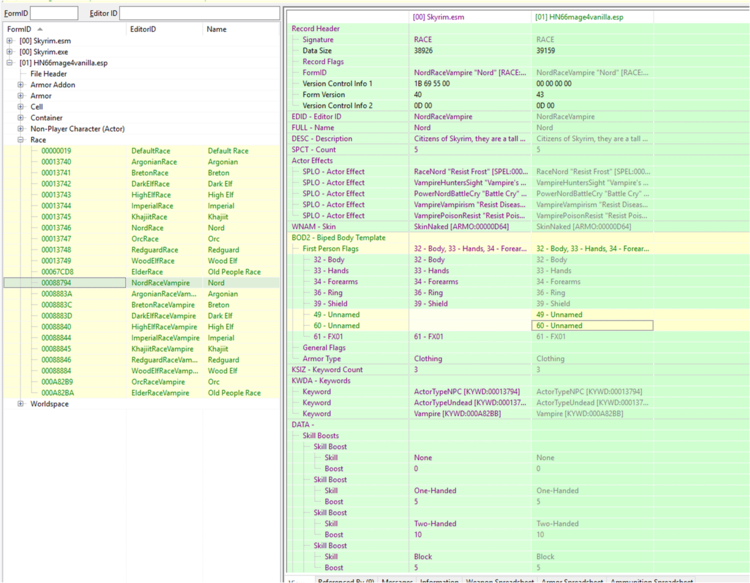
Task: Select File Header tree item
Action: (48, 74)
